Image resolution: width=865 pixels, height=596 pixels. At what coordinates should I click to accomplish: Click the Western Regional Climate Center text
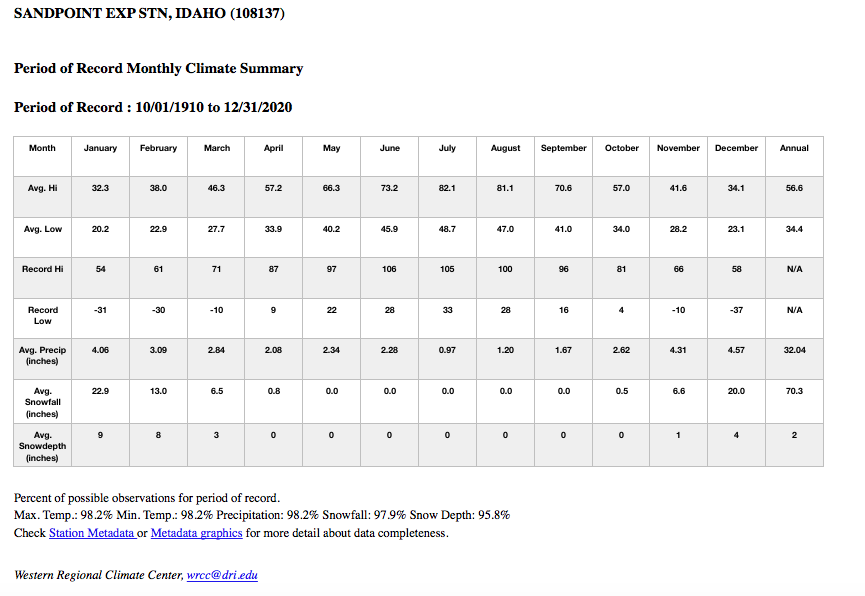(99, 575)
